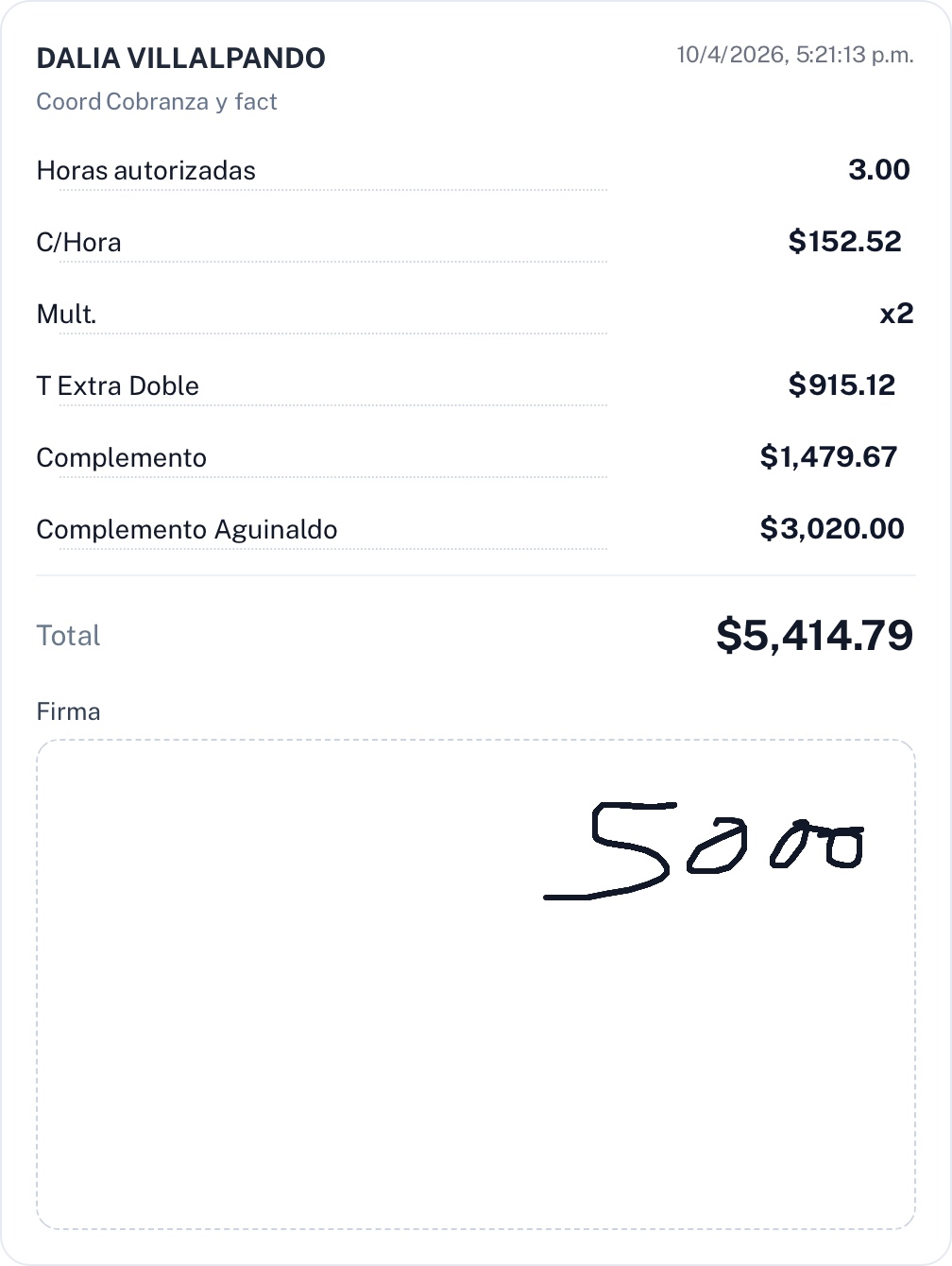Select the $1,479.67 amount
Image resolution: width=952 pixels, height=1266 pixels.
click(828, 457)
